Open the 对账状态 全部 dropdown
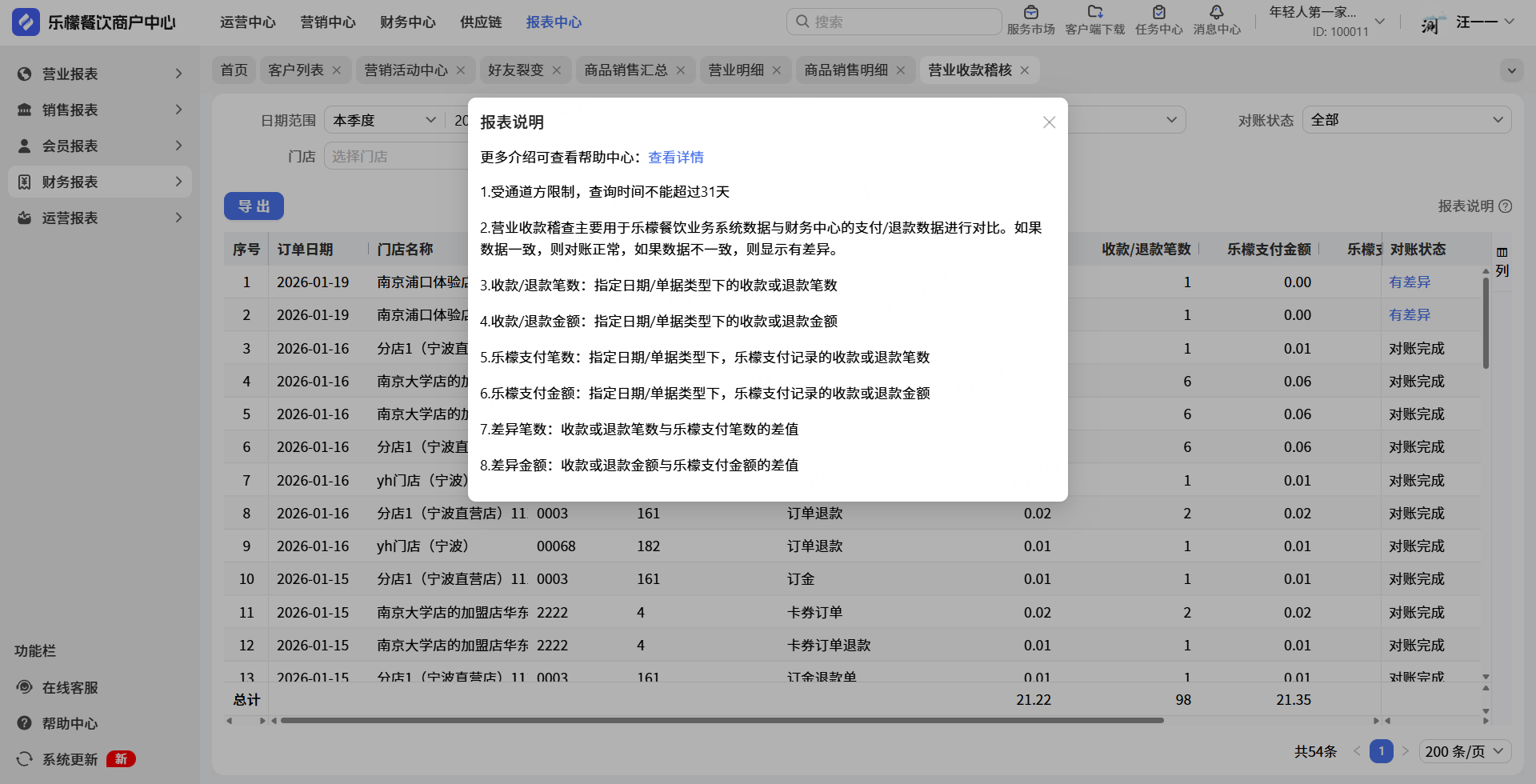This screenshot has height=784, width=1536. click(1406, 120)
